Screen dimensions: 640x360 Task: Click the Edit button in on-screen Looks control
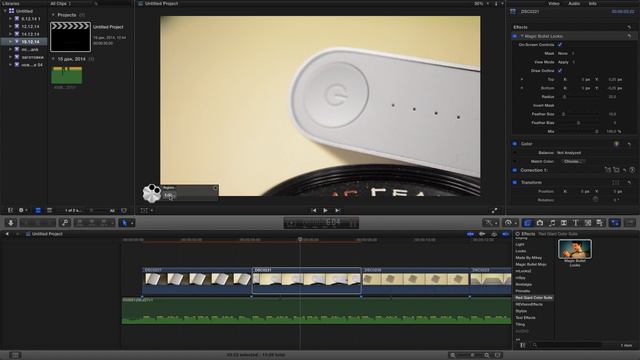click(x=169, y=196)
